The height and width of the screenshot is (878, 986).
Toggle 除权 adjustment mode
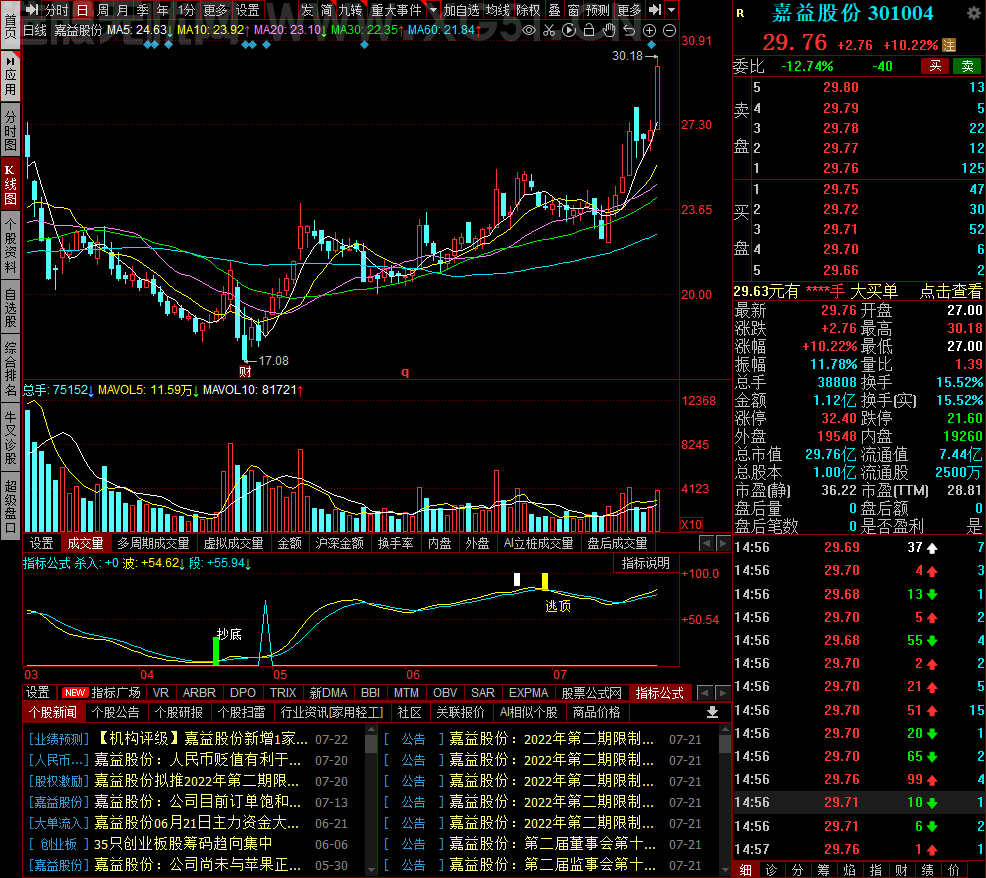coord(528,10)
